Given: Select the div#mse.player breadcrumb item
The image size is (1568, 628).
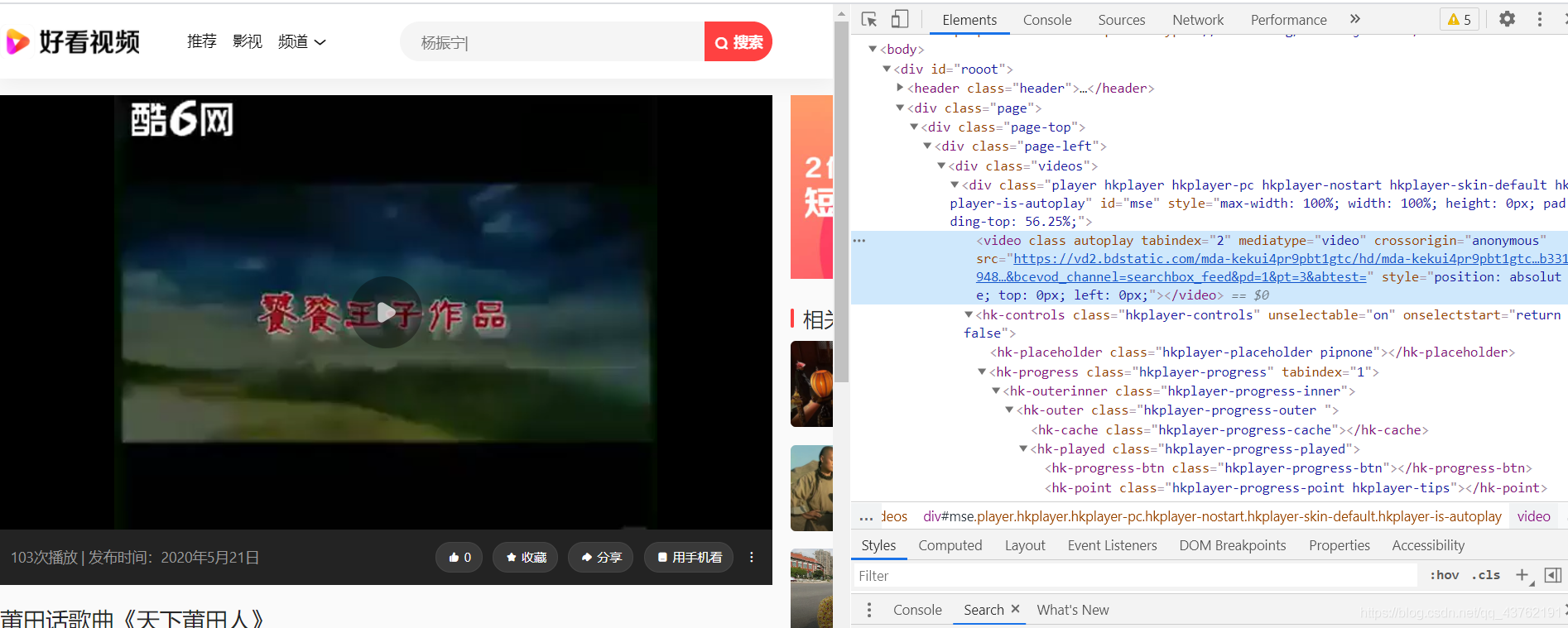Looking at the screenshot, I should click(x=1212, y=516).
